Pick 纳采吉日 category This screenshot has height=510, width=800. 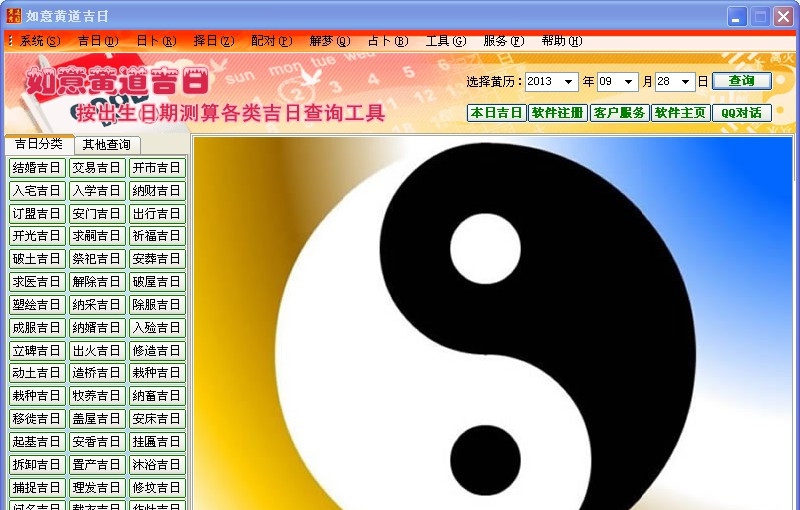coord(97,304)
